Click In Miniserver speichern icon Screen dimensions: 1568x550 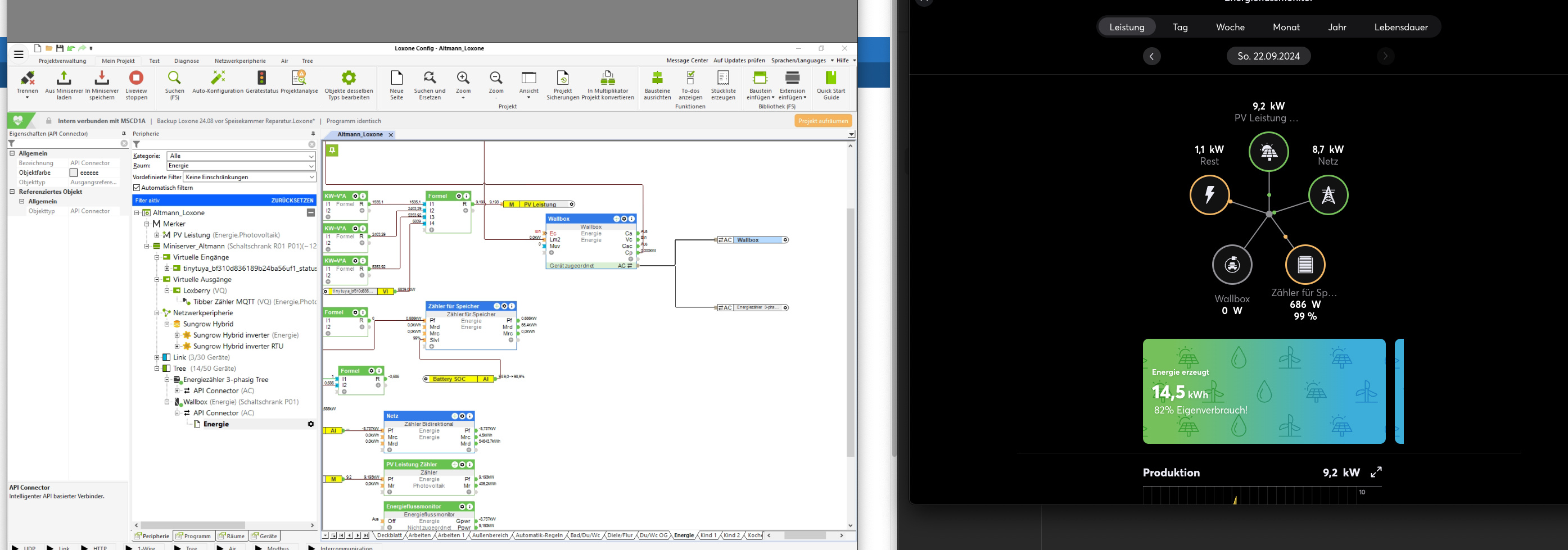[x=102, y=79]
